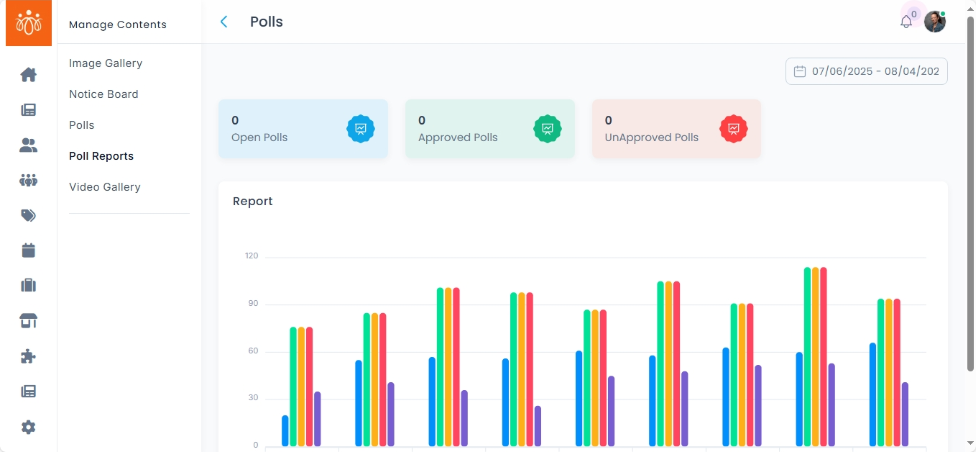Screen dimensions: 976x452
Task: Click the home icon in the sidebar
Action: (28, 75)
